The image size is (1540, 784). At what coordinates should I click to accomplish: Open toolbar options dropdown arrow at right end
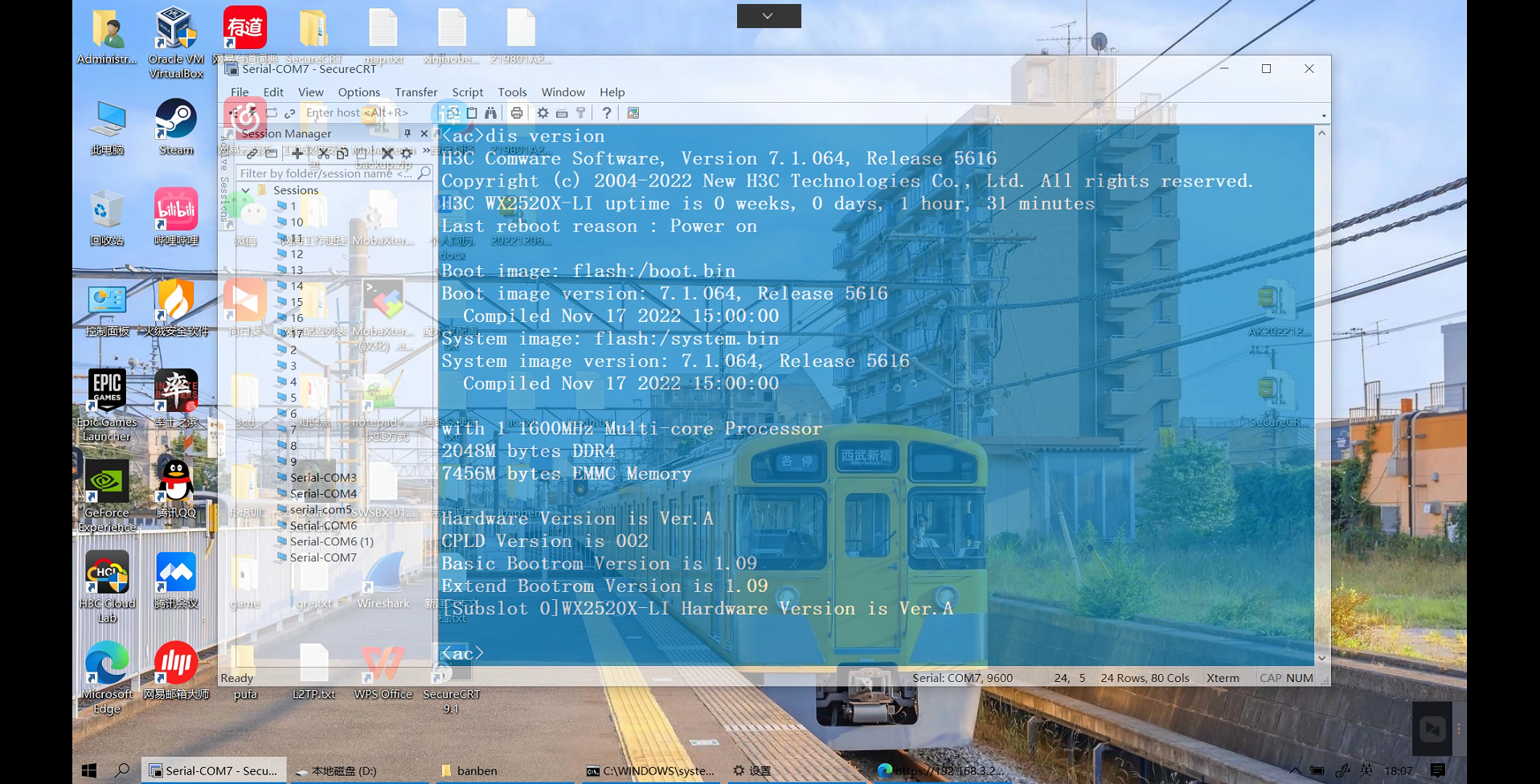[x=1324, y=116]
